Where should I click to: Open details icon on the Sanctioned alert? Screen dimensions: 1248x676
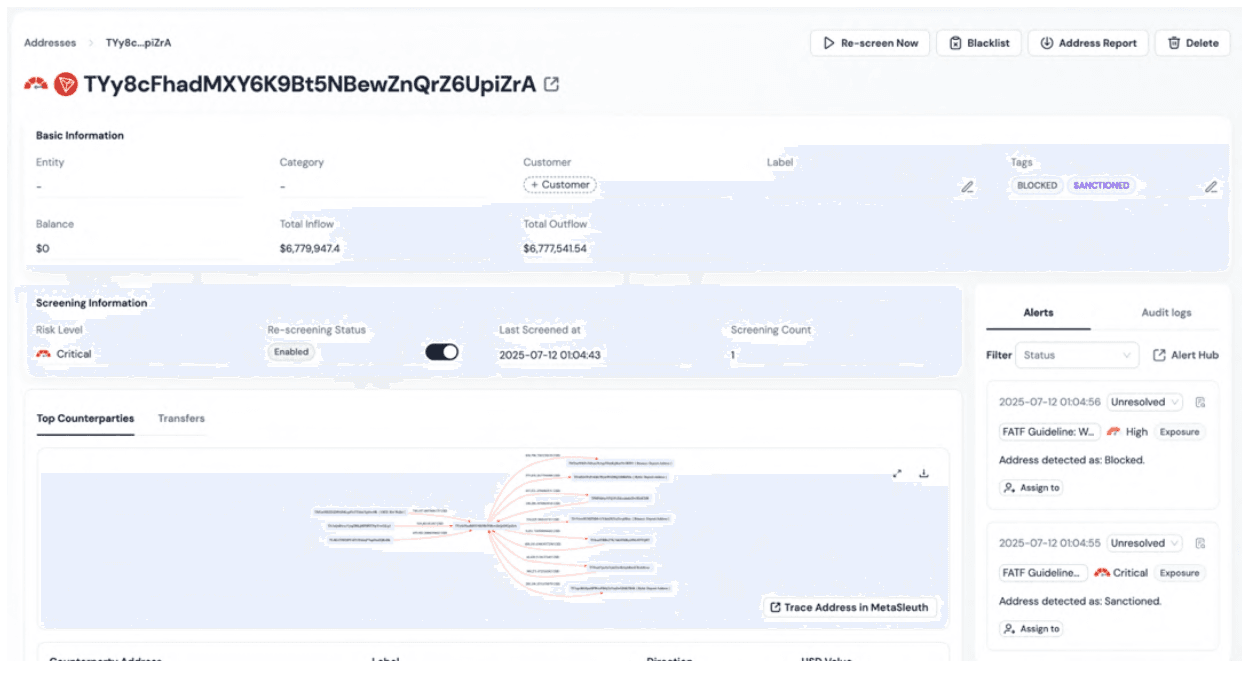[1200, 544]
